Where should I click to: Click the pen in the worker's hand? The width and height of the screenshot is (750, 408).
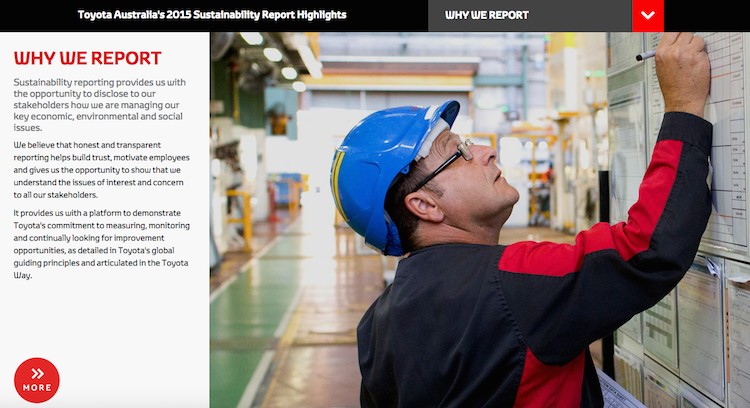point(646,55)
